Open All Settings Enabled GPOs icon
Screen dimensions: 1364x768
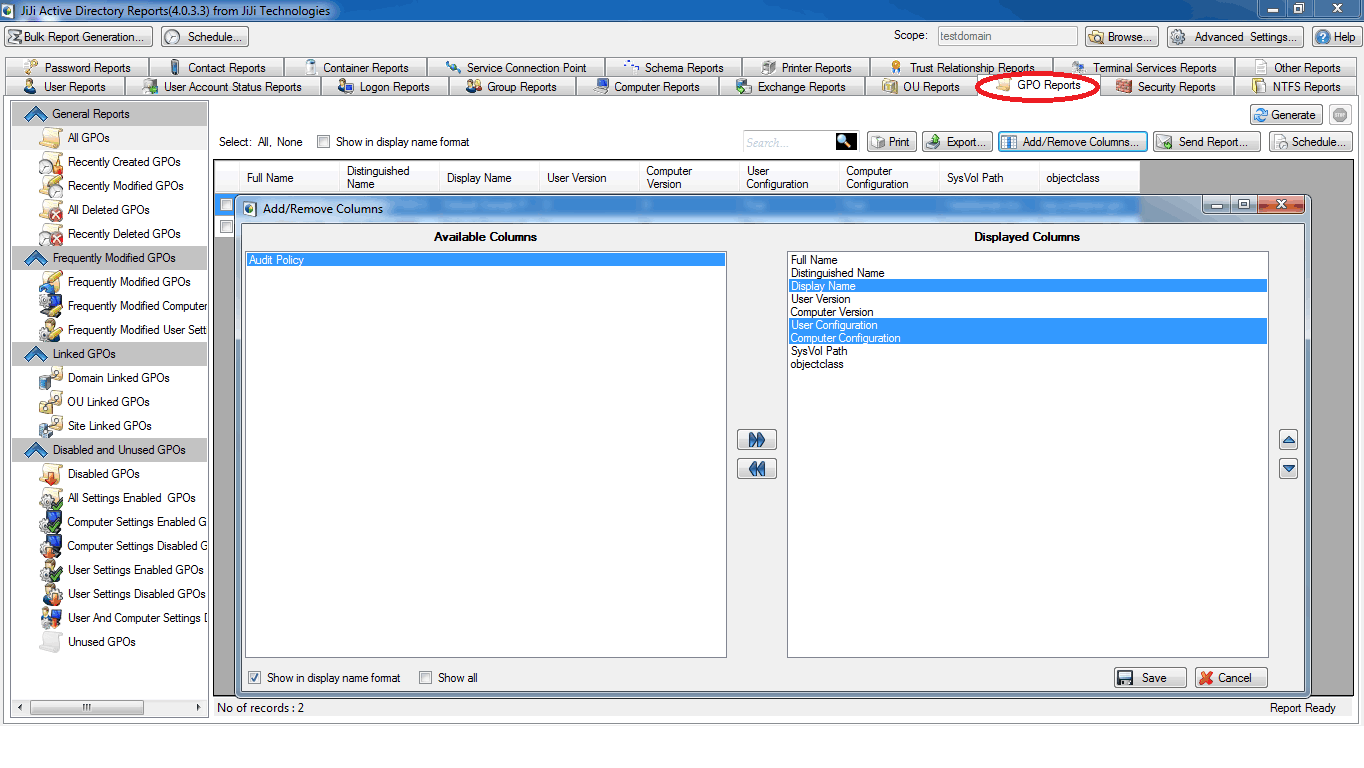click(x=51, y=498)
